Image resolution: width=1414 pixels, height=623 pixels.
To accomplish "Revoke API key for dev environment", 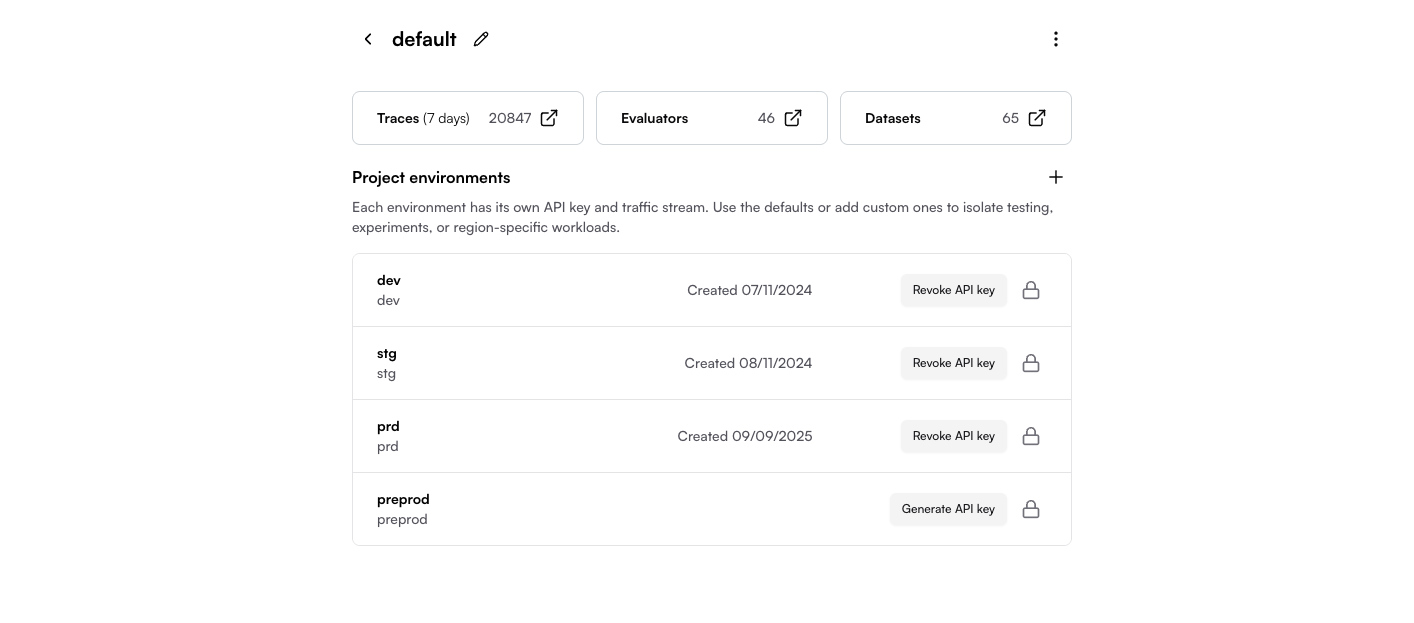I will click(x=954, y=290).
